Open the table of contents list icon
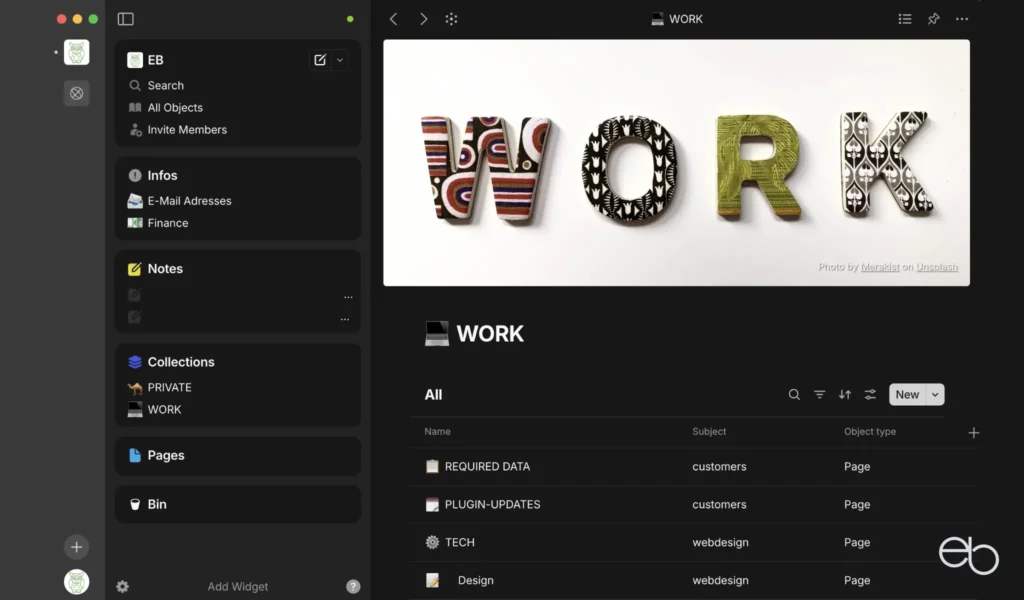Viewport: 1024px width, 600px height. (x=904, y=19)
